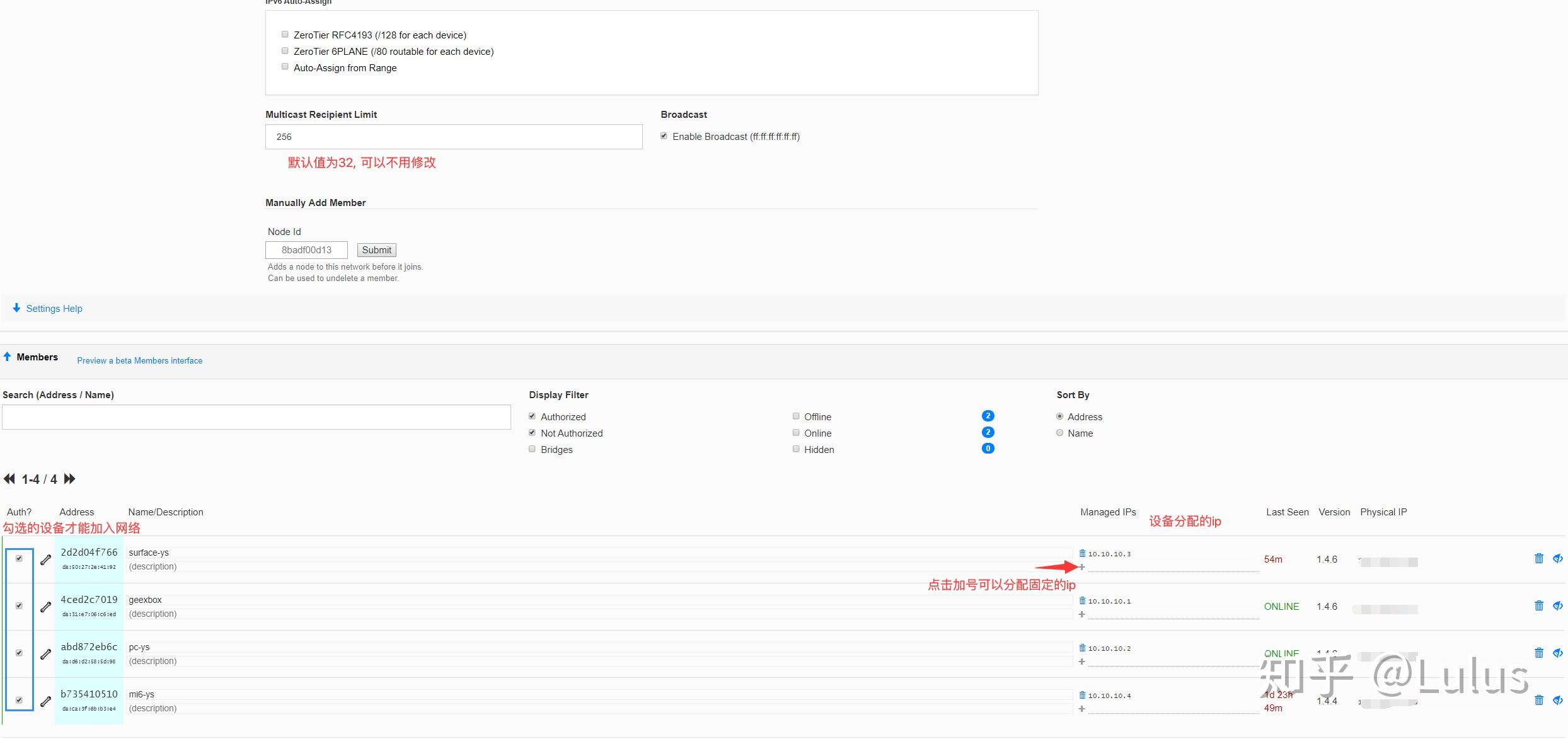
Task: Open Preview a beta Members interface link
Action: pos(139,360)
